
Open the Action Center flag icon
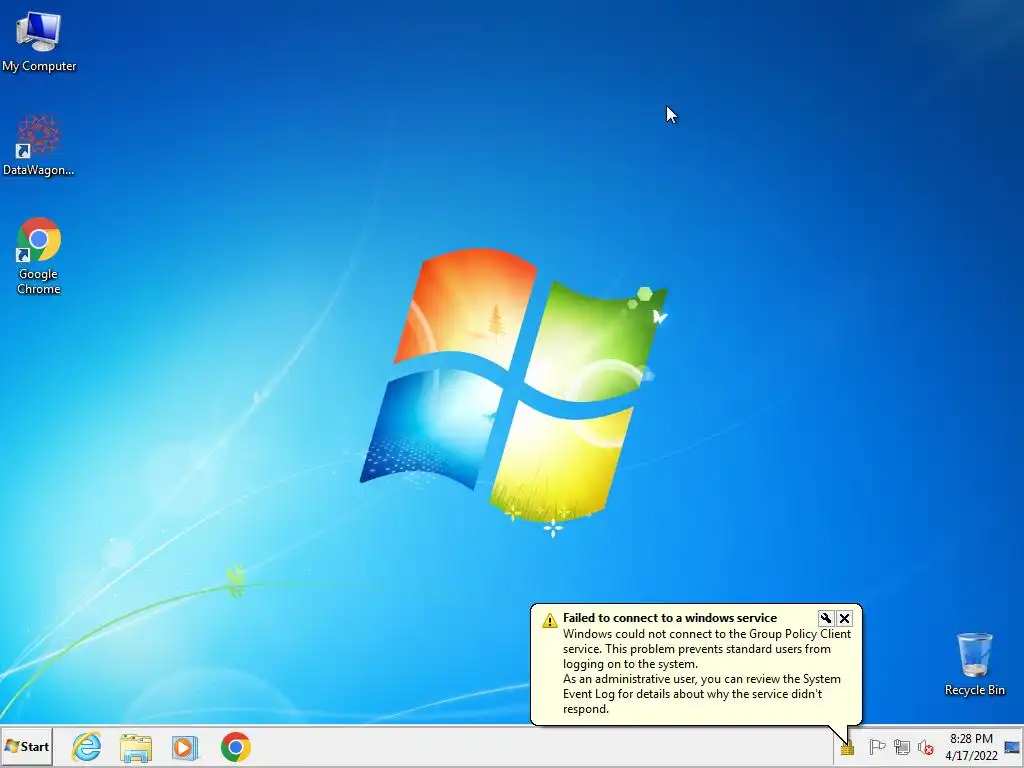877,747
